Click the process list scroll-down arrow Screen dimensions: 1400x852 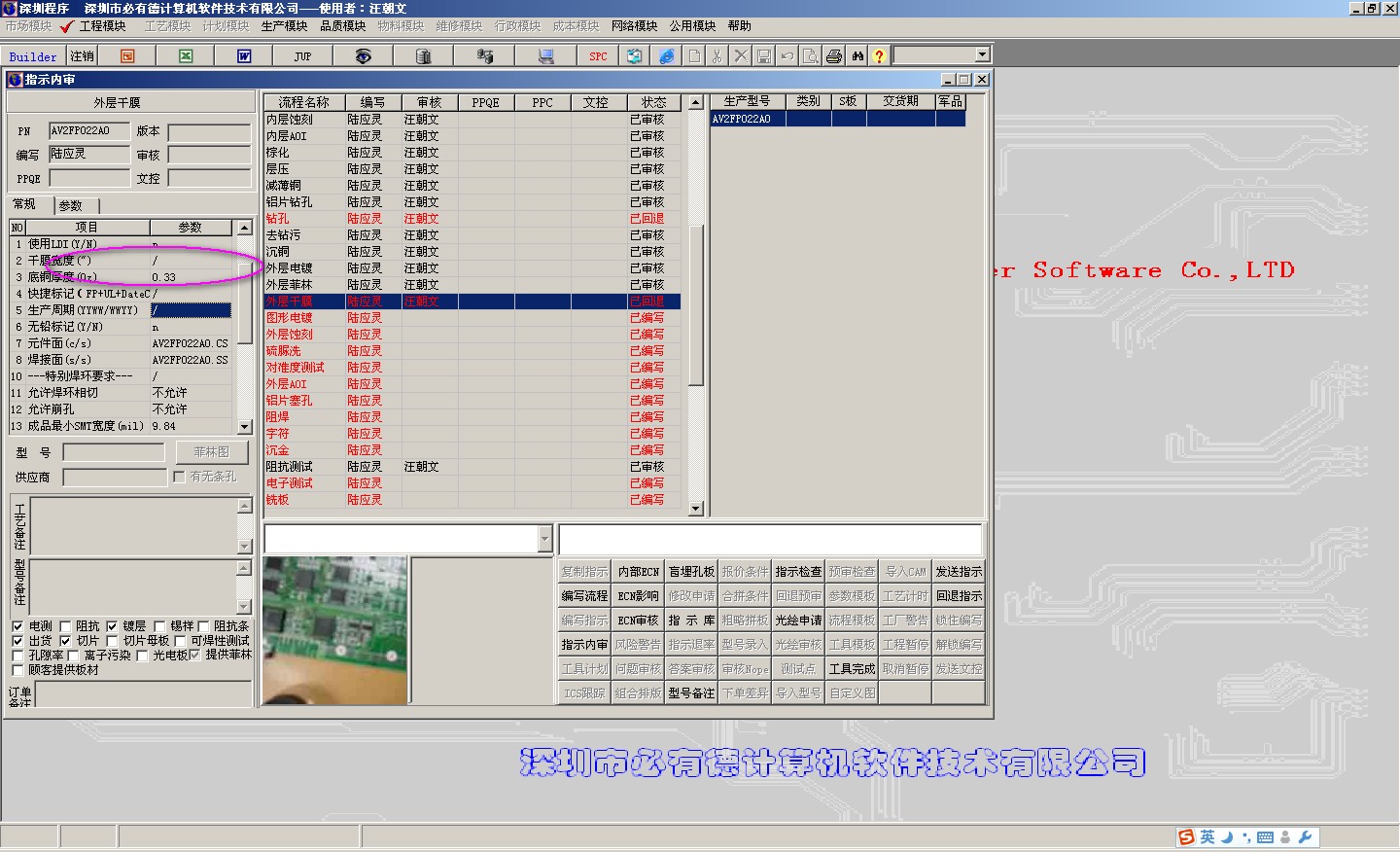pyautogui.click(x=695, y=509)
